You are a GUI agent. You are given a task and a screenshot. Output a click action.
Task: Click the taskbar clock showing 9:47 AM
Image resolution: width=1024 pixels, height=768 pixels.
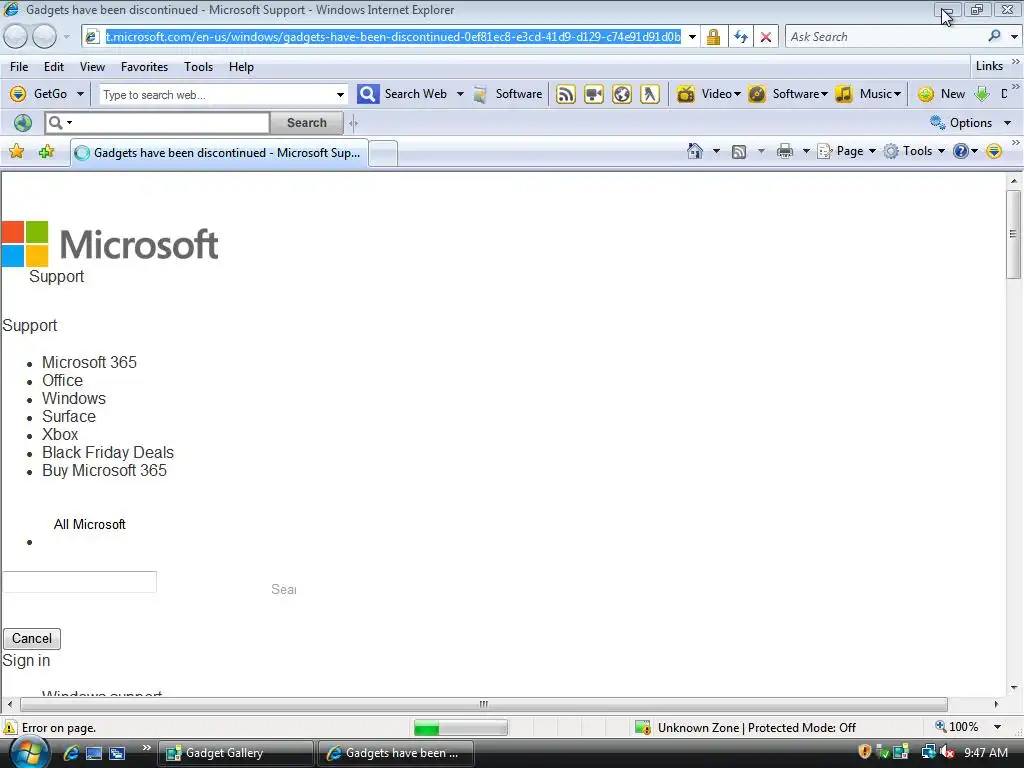(985, 752)
